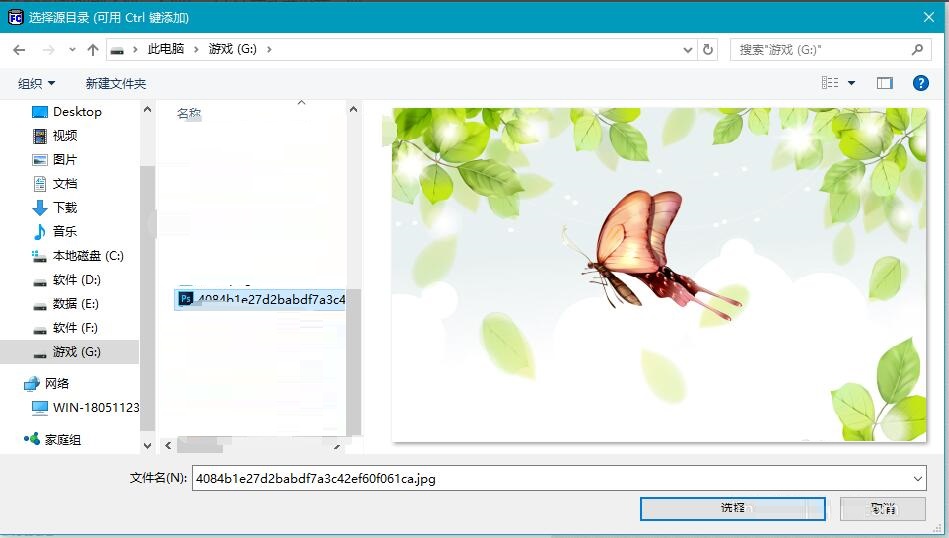This screenshot has width=949, height=538.
Task: Click the forward navigation arrow
Action: (x=48, y=50)
